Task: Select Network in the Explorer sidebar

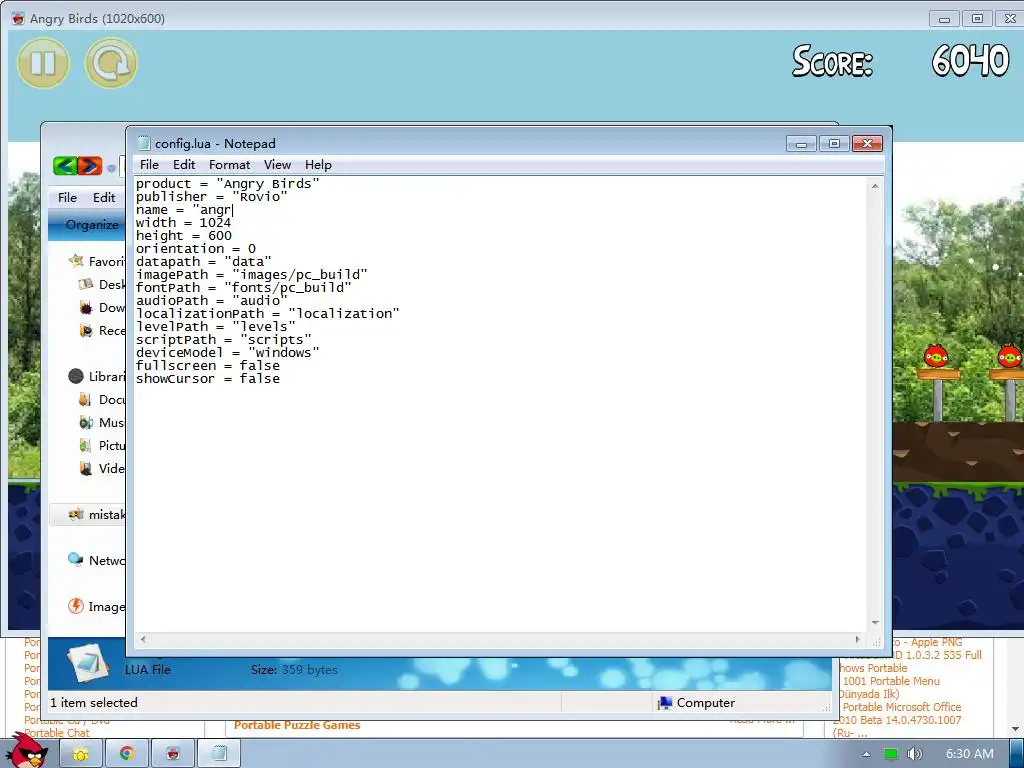Action: pyautogui.click(x=97, y=560)
